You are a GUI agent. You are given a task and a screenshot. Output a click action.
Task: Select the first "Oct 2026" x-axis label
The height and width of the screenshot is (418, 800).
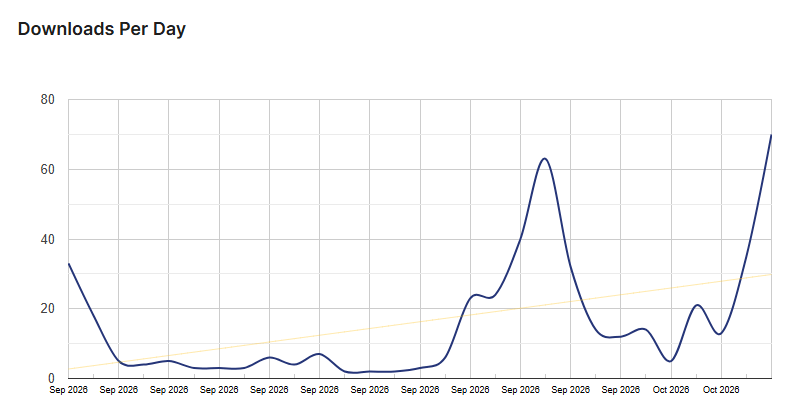click(x=671, y=390)
